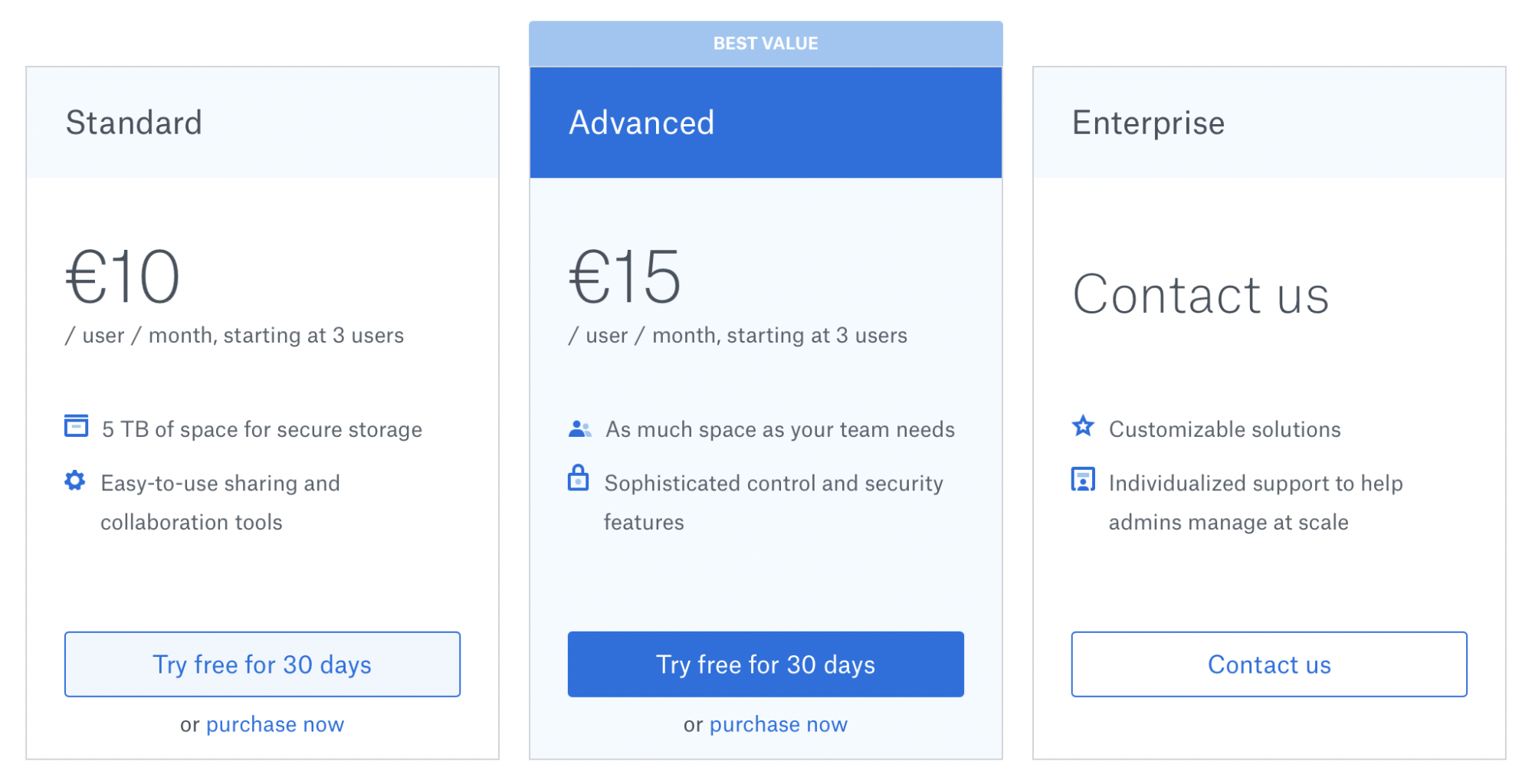Open purchase now link under Advanced plan

point(778,723)
